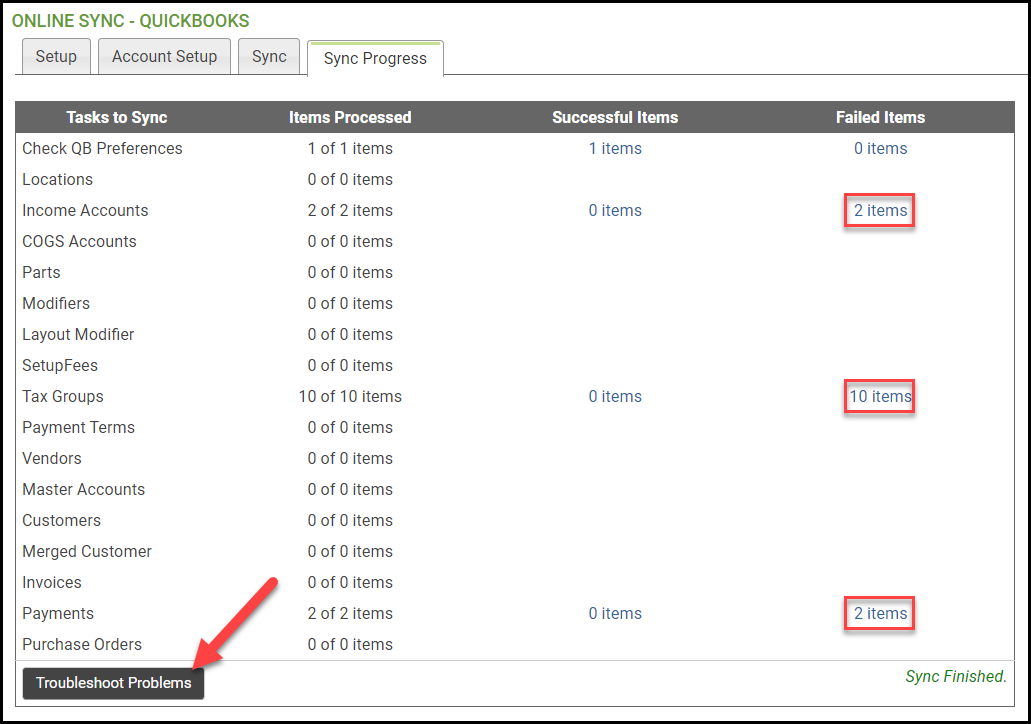Click '0 of 0 items' in Purchase Orders row
The width and height of the screenshot is (1031, 724).
350,644
